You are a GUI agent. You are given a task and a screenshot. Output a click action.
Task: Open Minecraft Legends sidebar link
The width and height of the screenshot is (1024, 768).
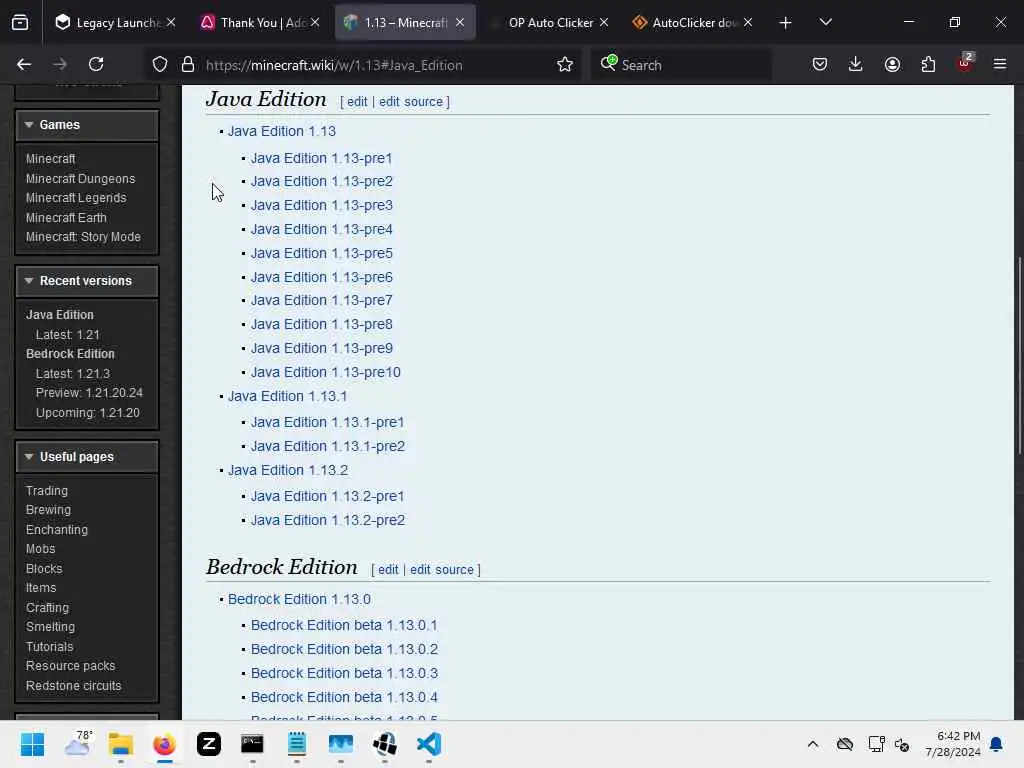coord(76,198)
